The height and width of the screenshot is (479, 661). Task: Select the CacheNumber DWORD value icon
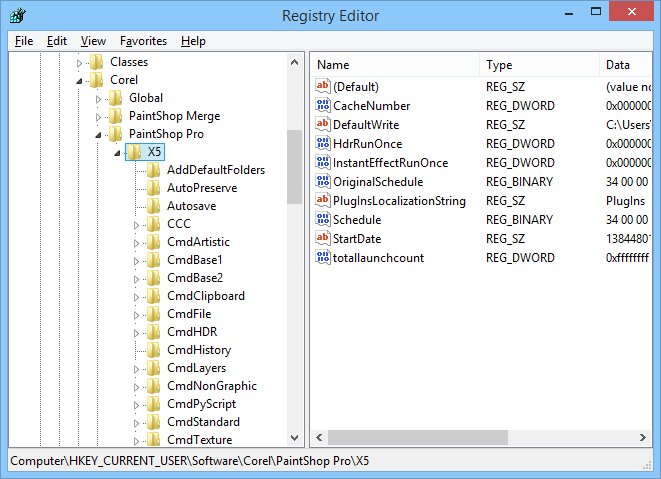(x=322, y=105)
